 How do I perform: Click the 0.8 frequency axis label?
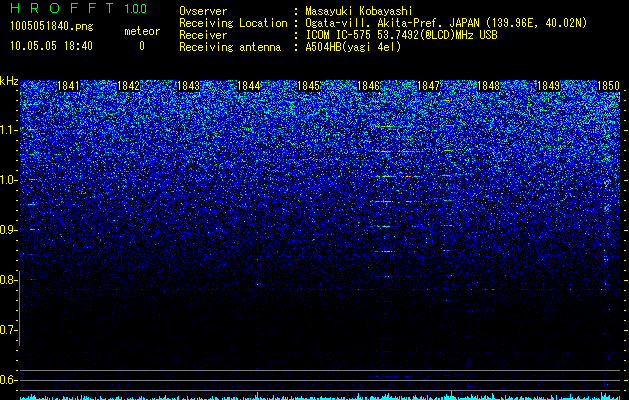8,280
